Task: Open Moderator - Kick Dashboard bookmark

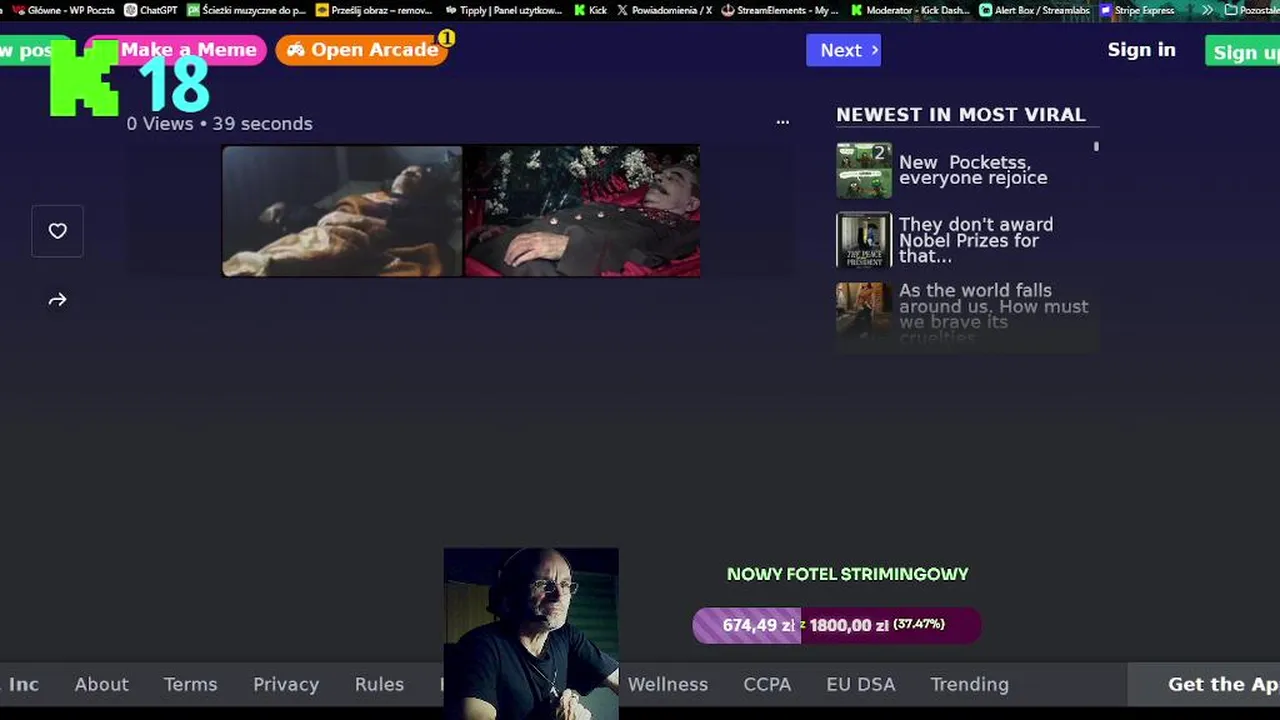Action: [x=911, y=10]
